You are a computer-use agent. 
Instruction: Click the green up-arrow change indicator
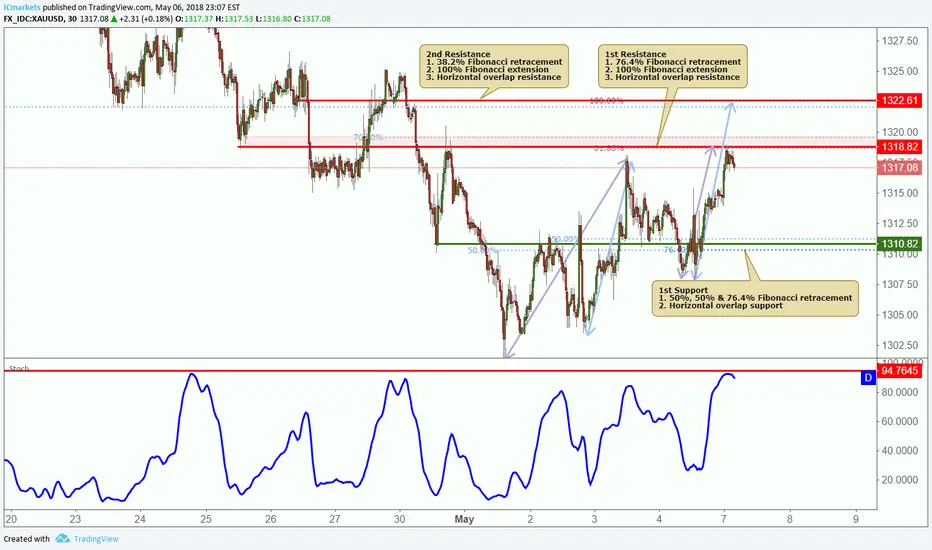click(114, 18)
